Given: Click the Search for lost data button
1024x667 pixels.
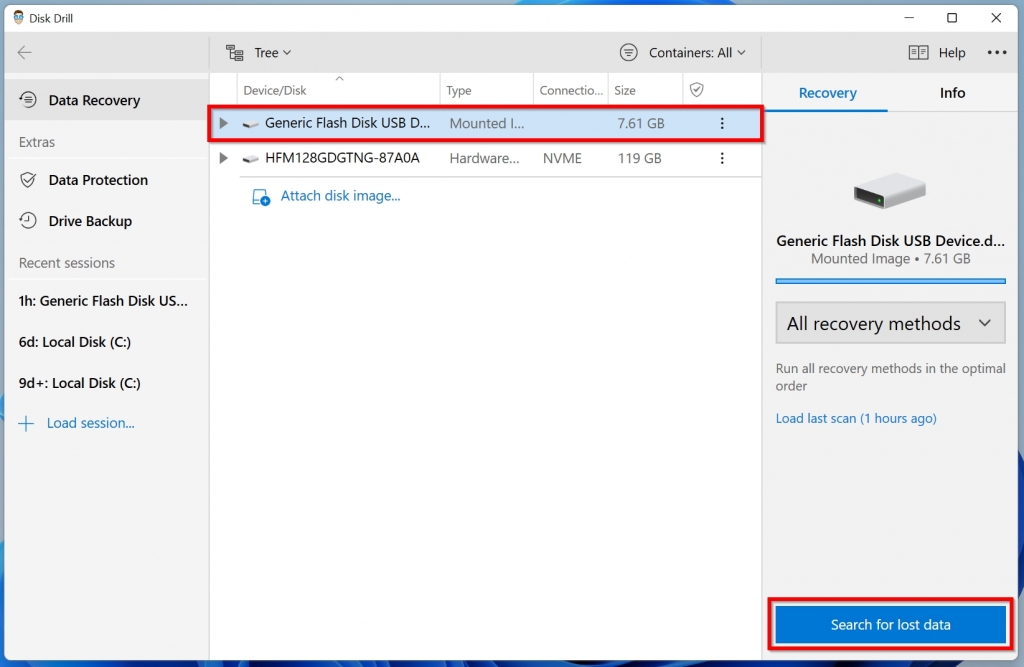Looking at the screenshot, I should (x=889, y=624).
